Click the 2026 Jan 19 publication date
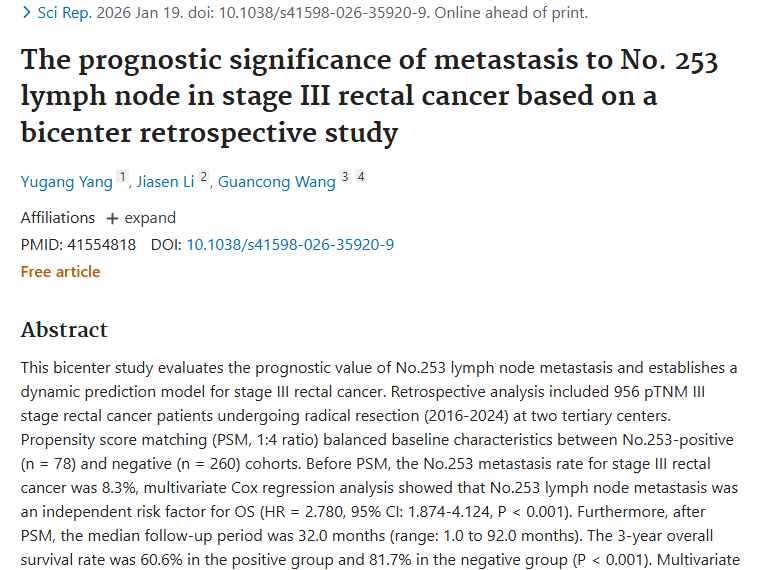Viewport: 760px width, 570px height. [x=140, y=13]
